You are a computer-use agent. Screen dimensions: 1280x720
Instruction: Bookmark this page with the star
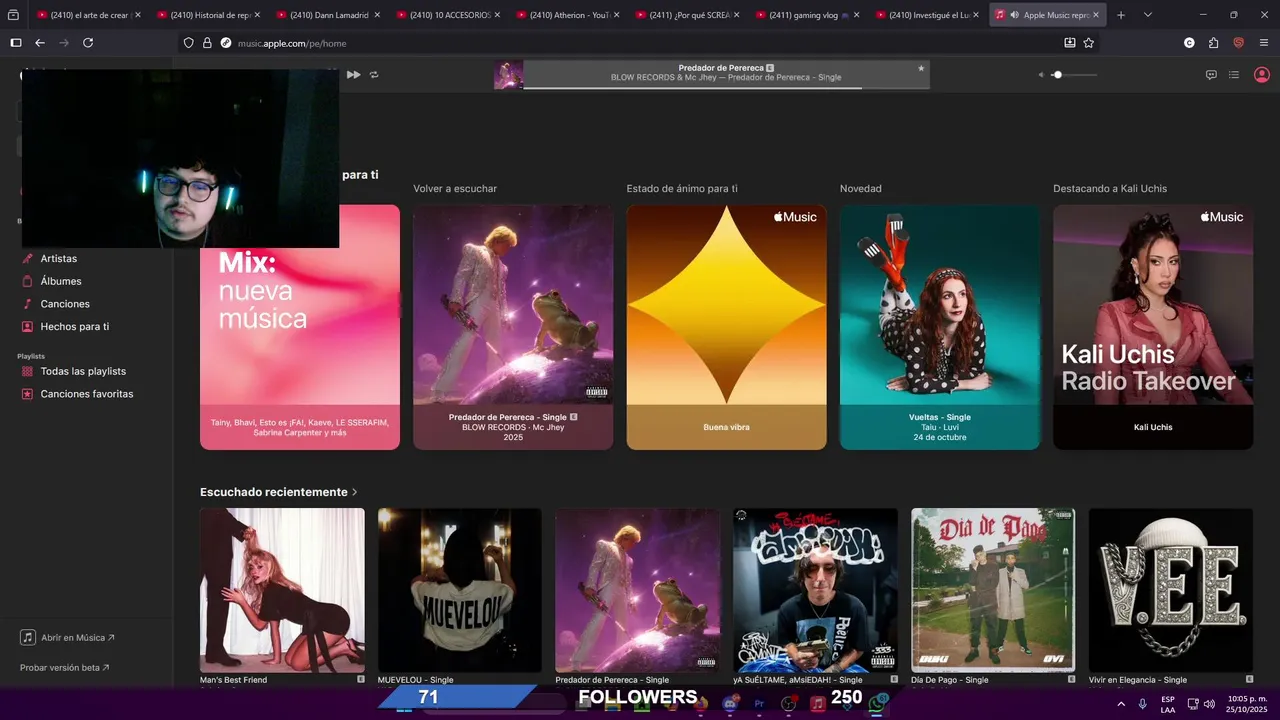(1089, 43)
